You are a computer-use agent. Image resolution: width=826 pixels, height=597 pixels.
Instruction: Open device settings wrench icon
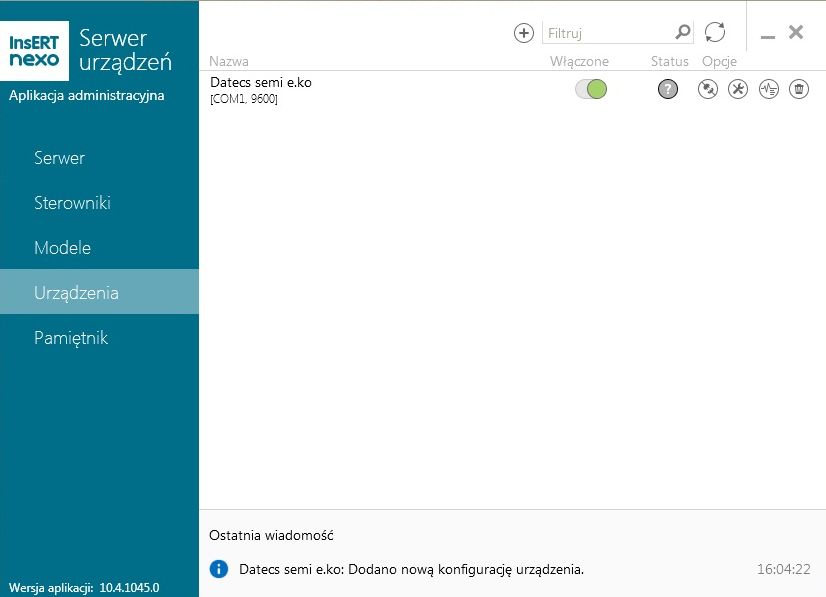(x=738, y=90)
